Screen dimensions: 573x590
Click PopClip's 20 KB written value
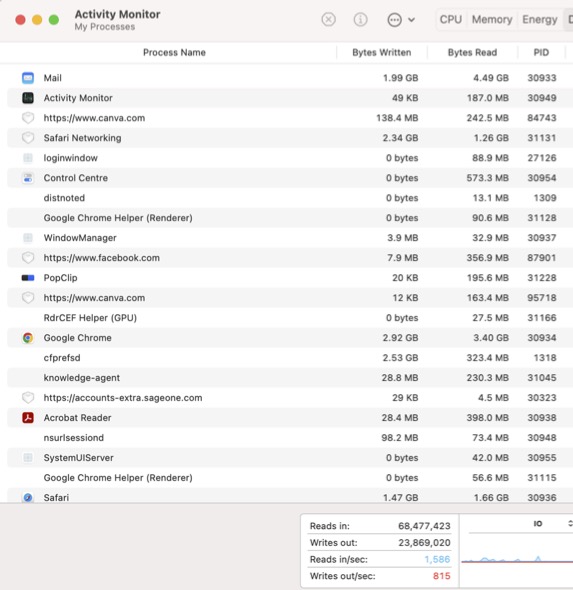405,278
